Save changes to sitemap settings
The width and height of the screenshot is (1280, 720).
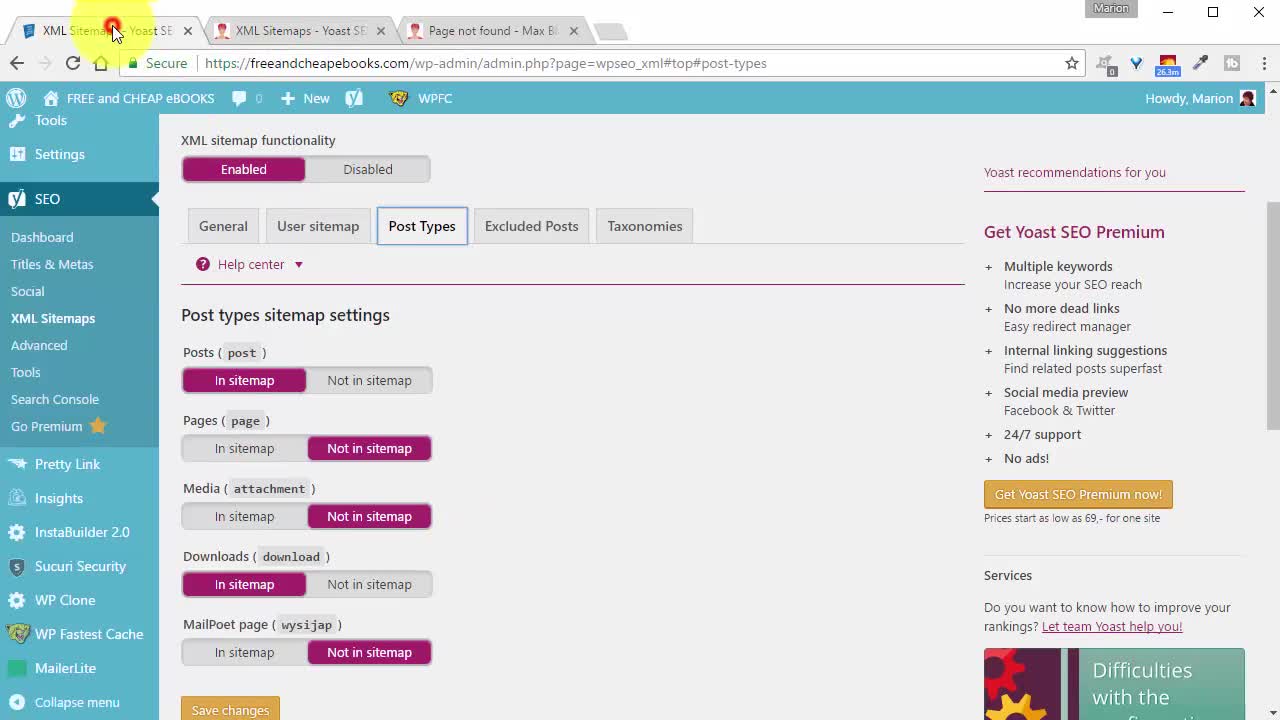point(230,710)
